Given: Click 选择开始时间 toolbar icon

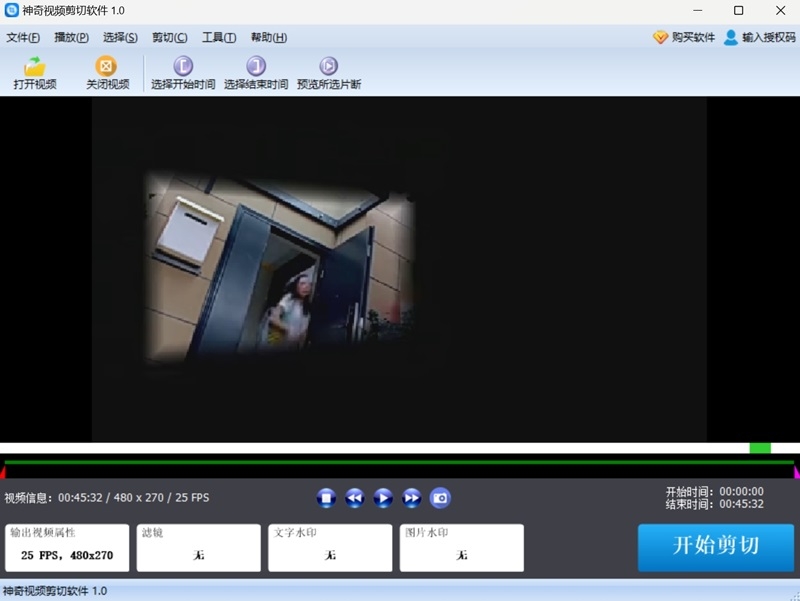Looking at the screenshot, I should click(x=183, y=66).
